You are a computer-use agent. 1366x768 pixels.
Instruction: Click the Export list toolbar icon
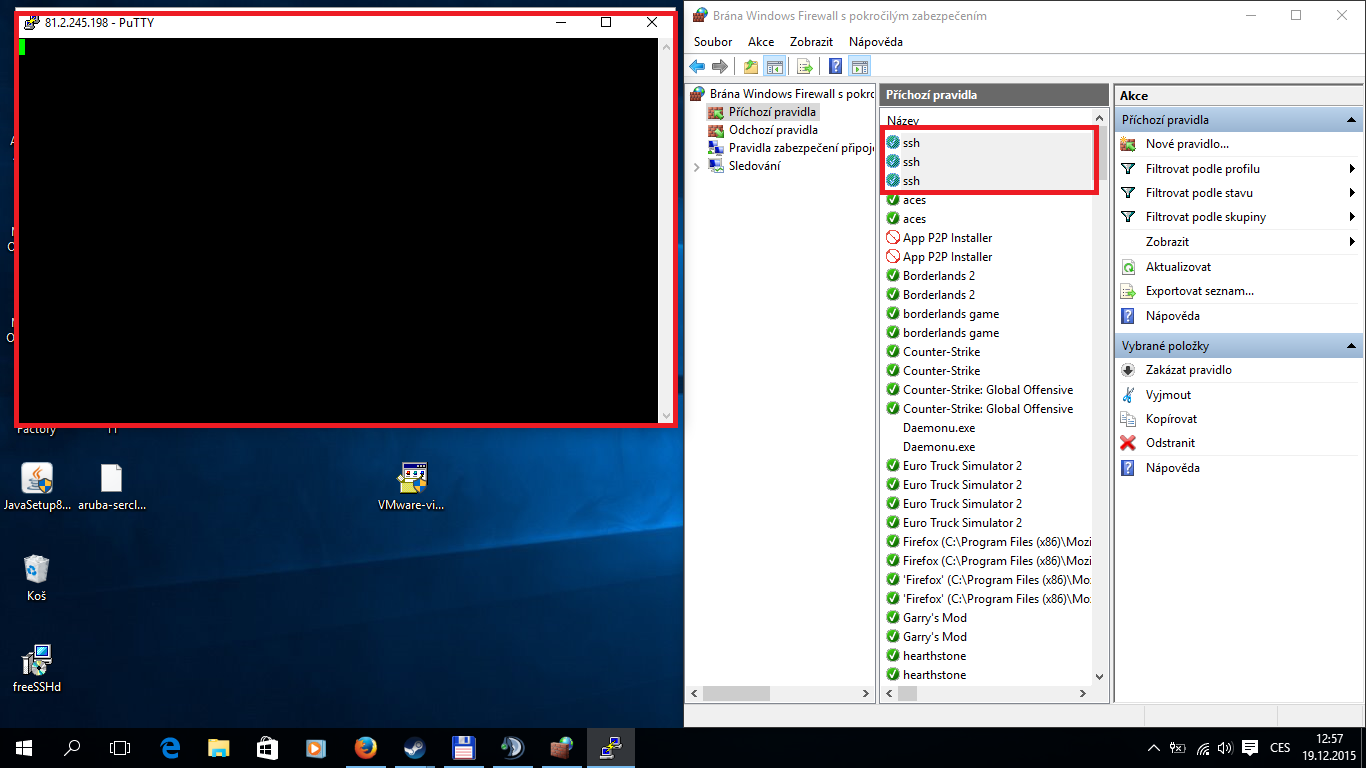804,67
